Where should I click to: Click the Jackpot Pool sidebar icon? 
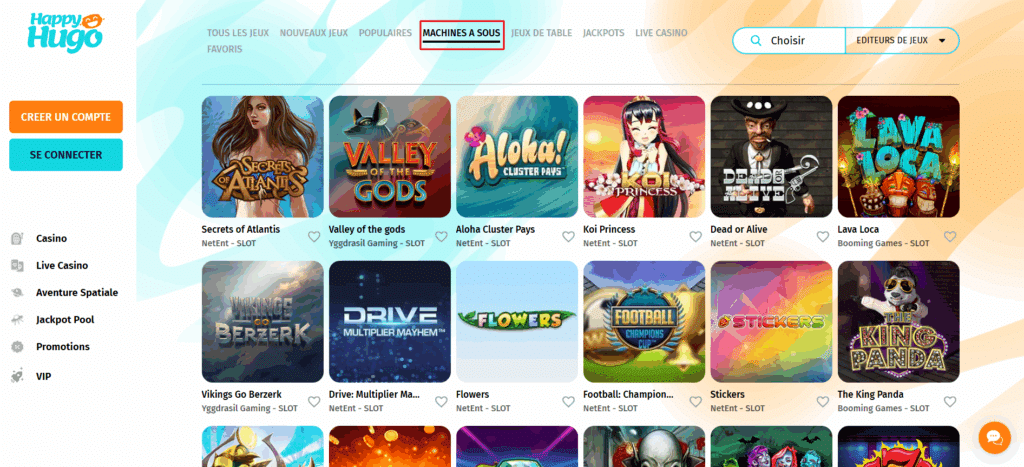click(18, 320)
